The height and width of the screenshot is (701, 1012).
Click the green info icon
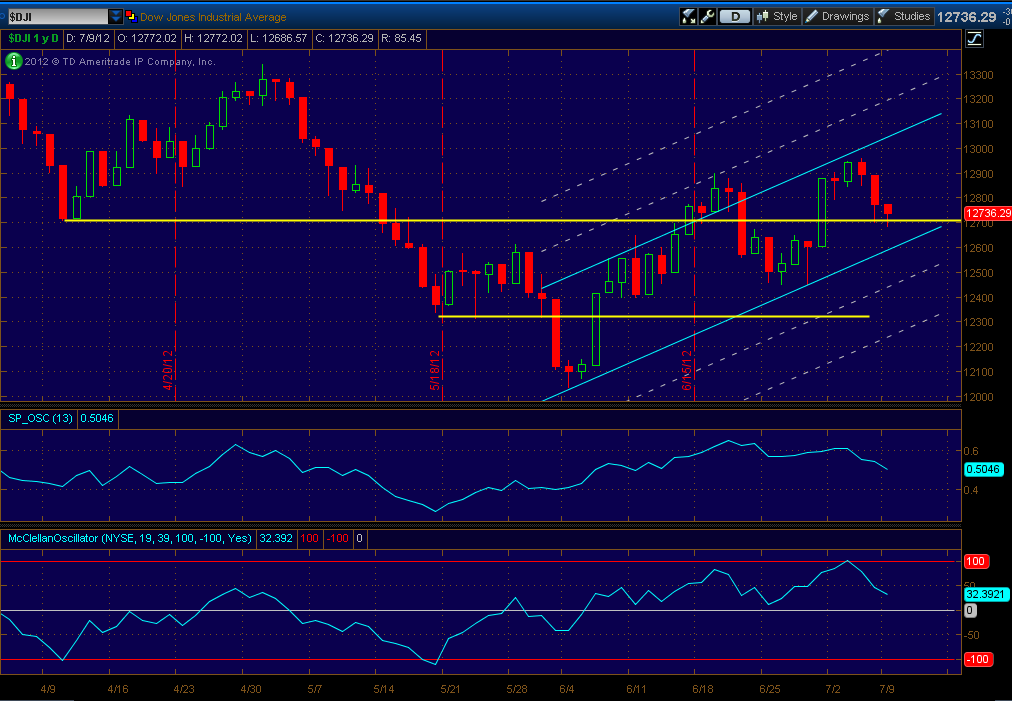point(13,61)
